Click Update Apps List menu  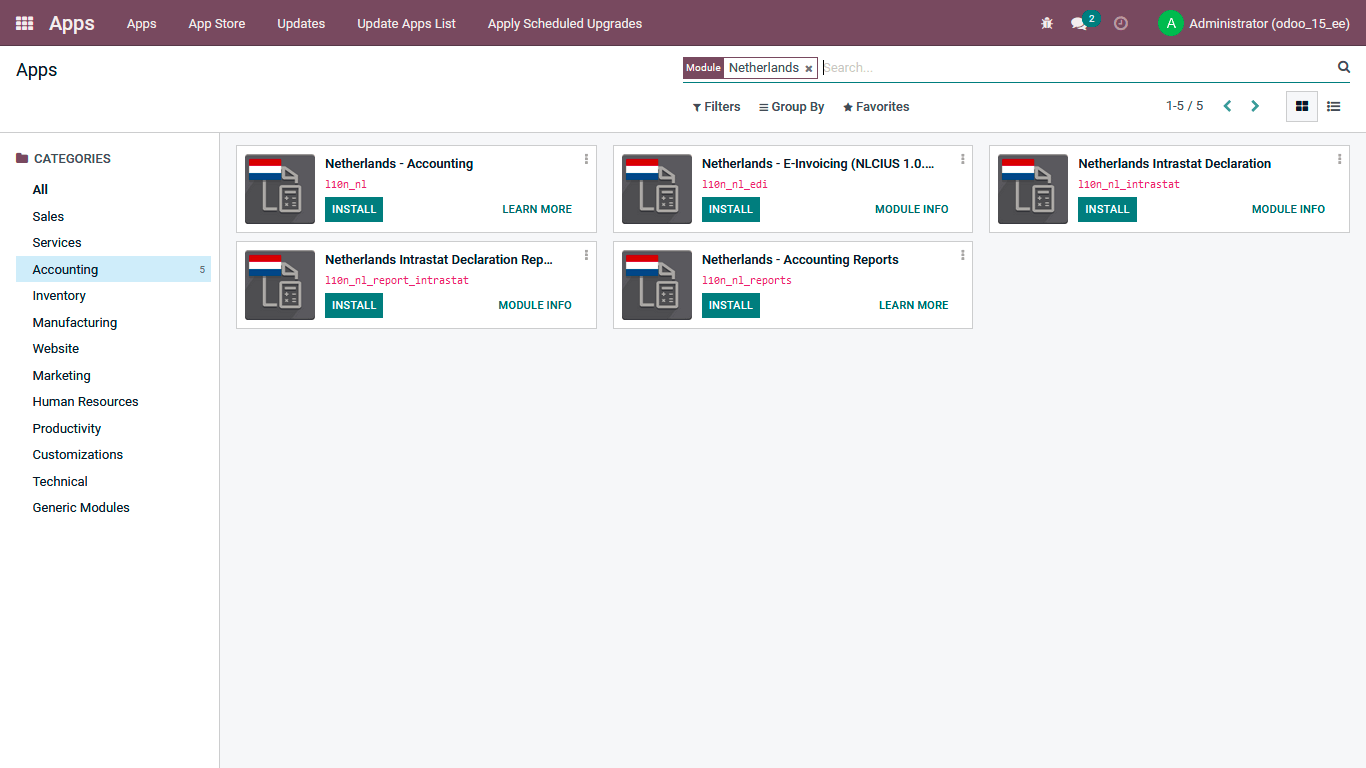click(406, 23)
